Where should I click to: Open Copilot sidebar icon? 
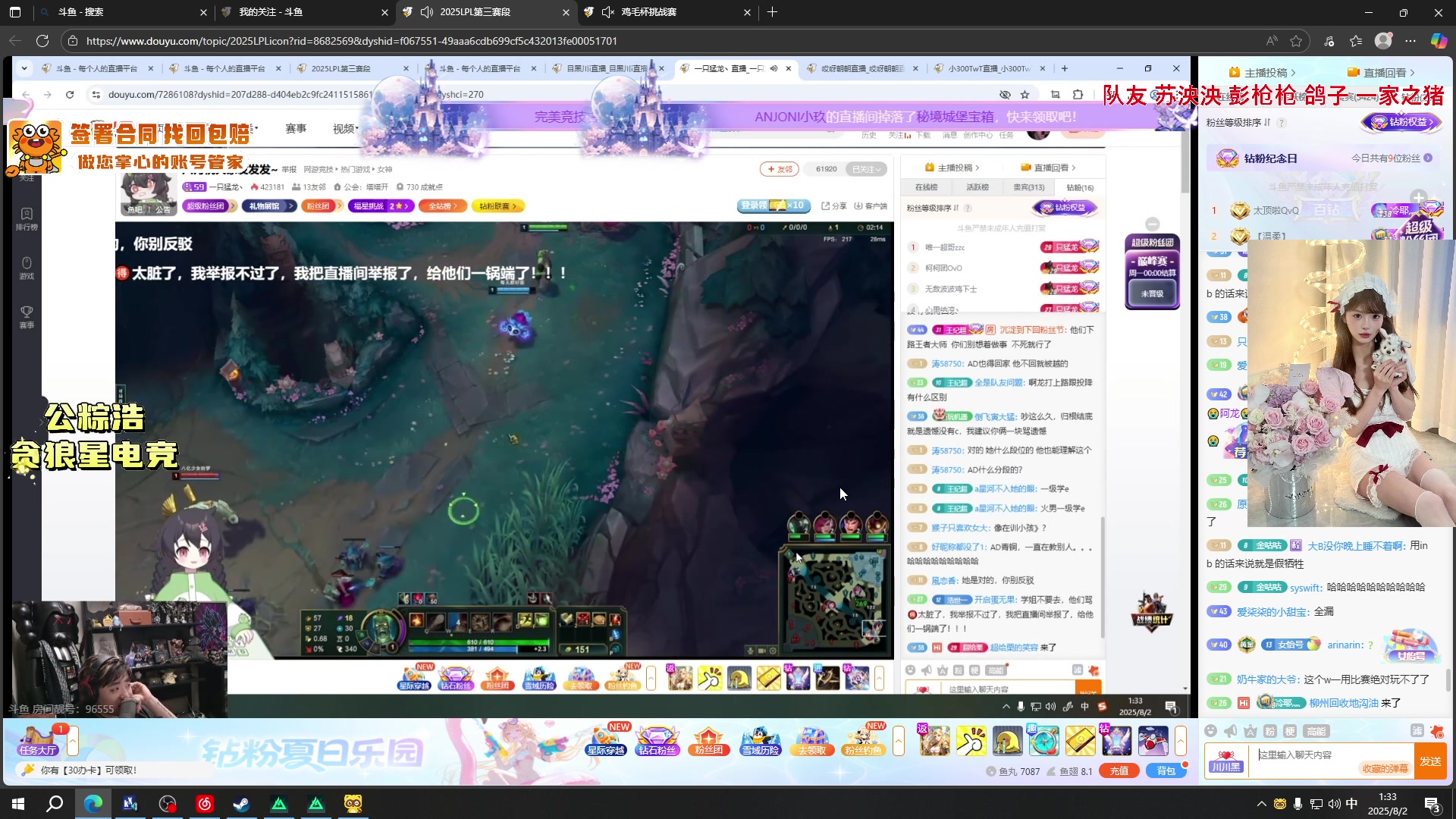(1439, 41)
